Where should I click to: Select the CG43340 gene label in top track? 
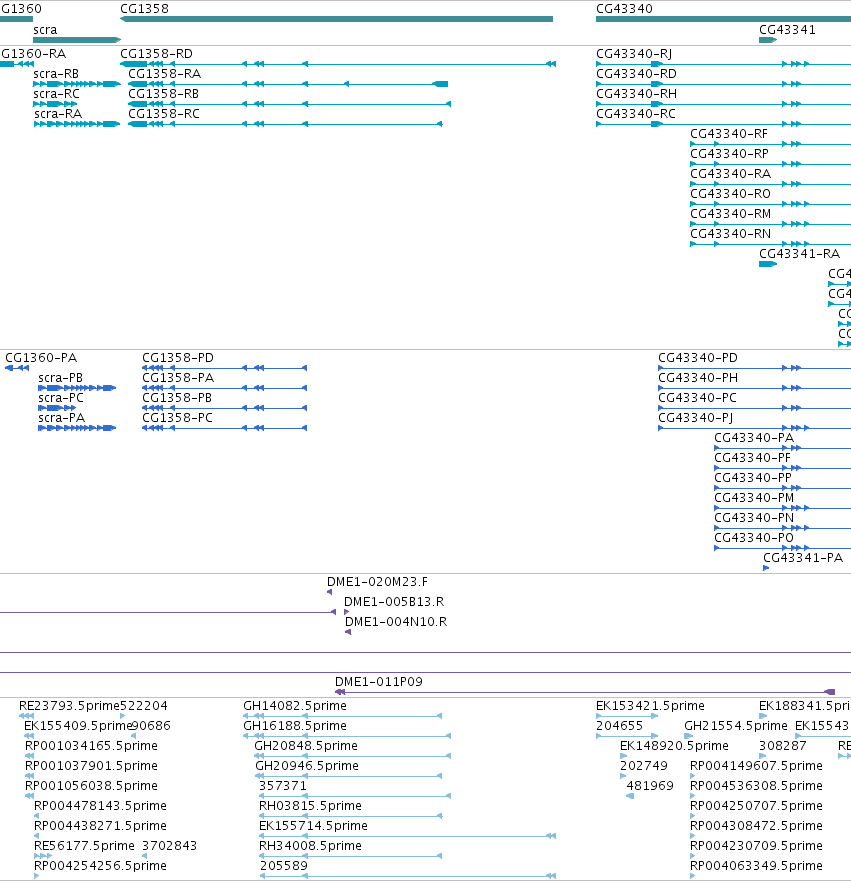(x=624, y=8)
